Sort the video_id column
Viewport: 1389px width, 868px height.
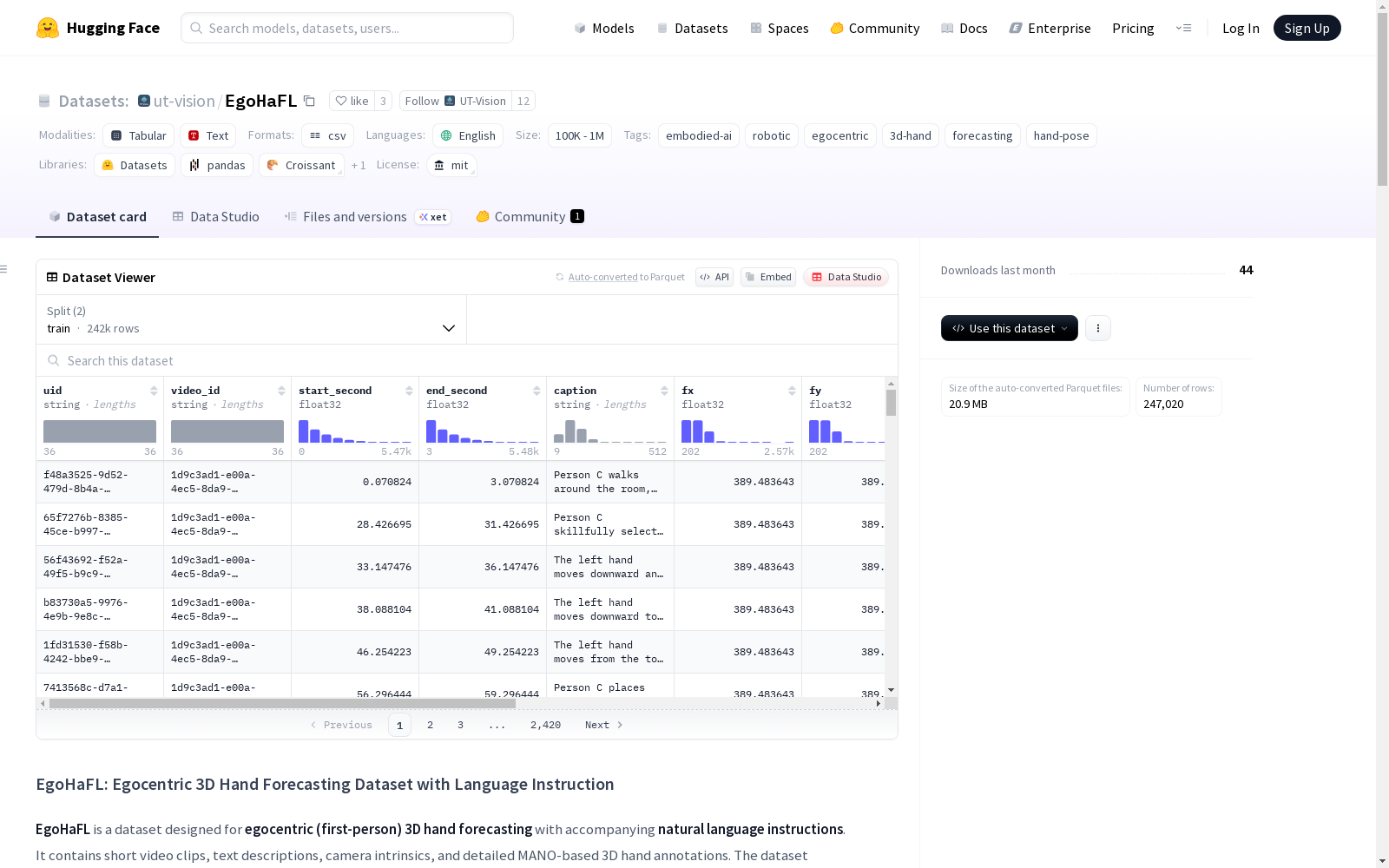tap(281, 391)
